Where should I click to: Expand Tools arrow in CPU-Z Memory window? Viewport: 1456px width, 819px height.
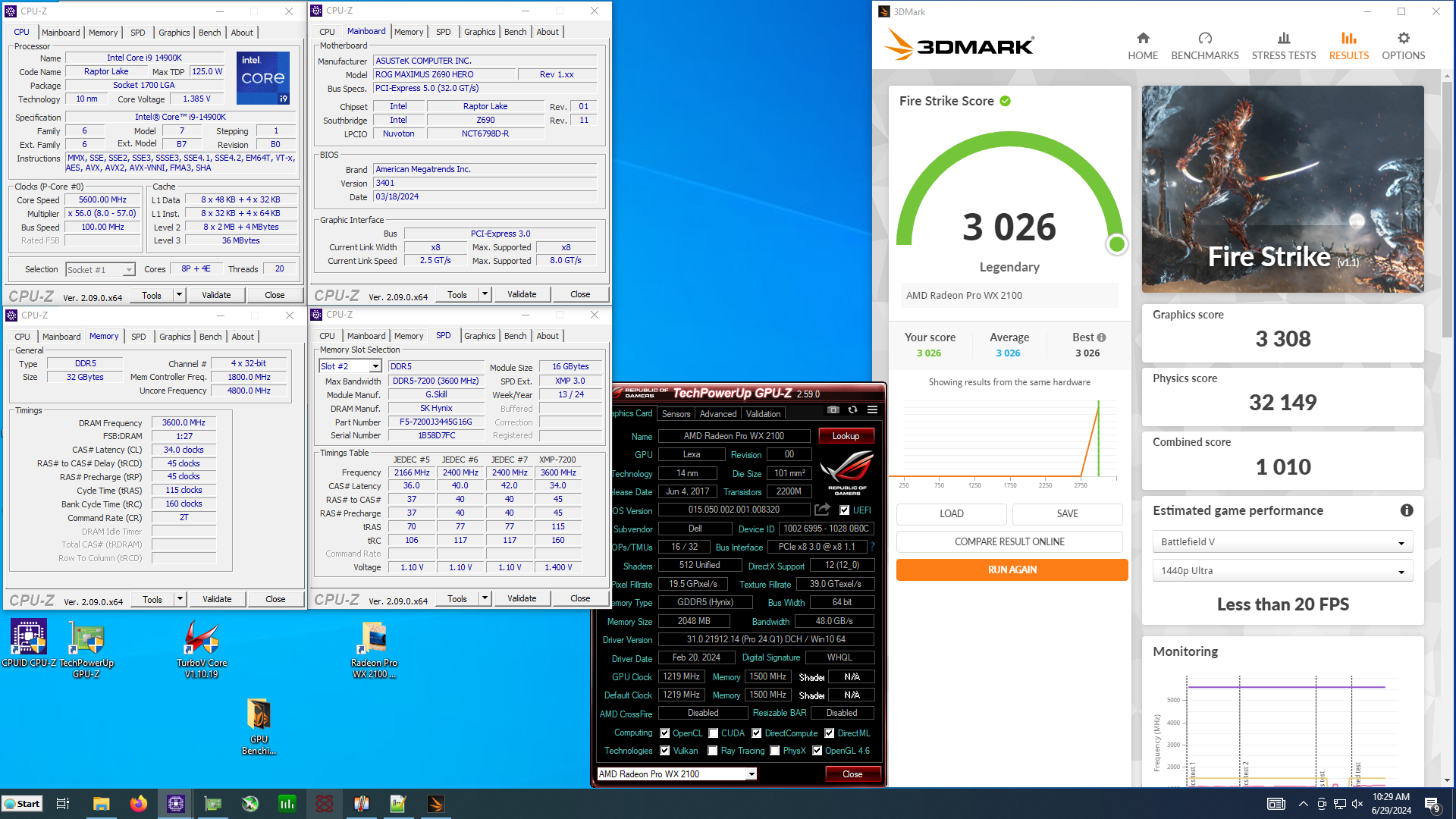180,599
